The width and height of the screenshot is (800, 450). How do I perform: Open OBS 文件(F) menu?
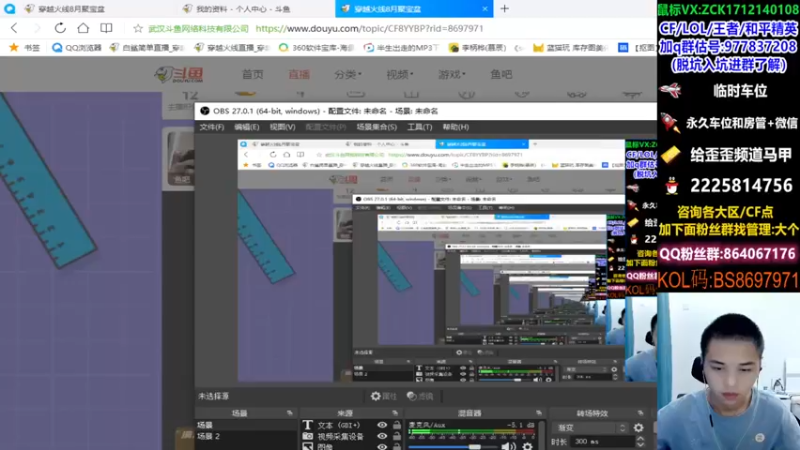(212, 127)
